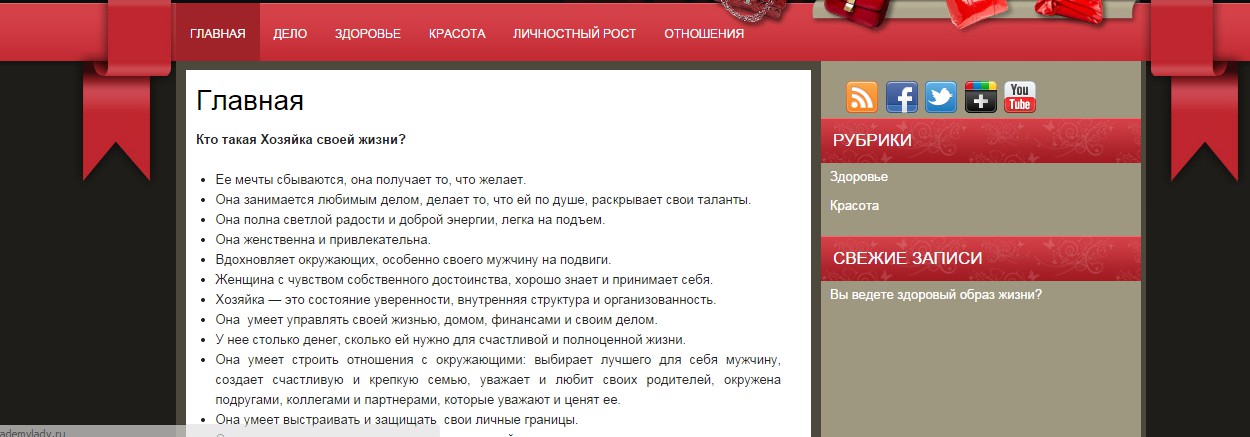The width and height of the screenshot is (1250, 437).
Task: Click bullet 'Она умеет управлять своей жизнью'
Action: tap(436, 320)
